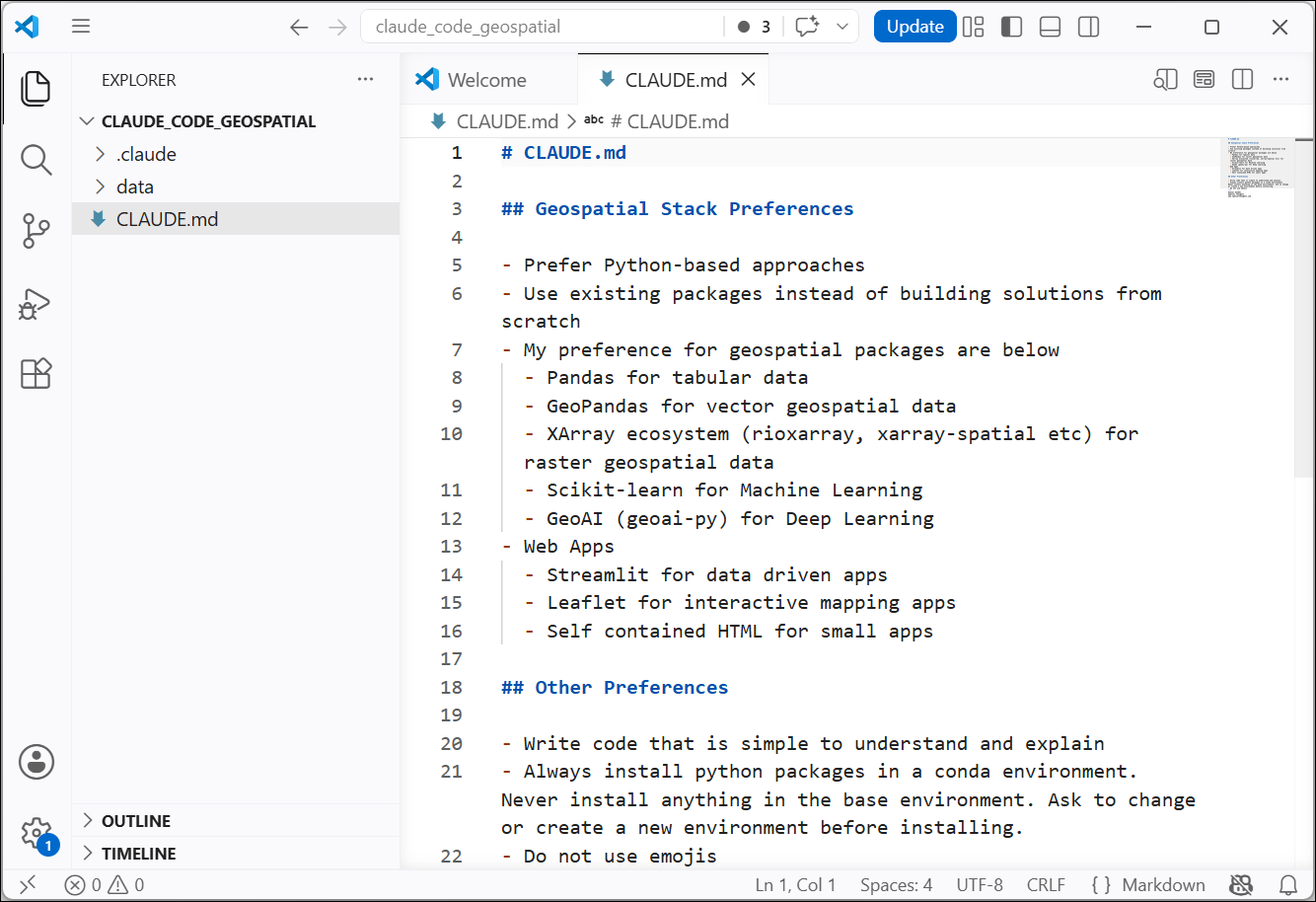Open editor more actions ellipsis

point(1280,80)
